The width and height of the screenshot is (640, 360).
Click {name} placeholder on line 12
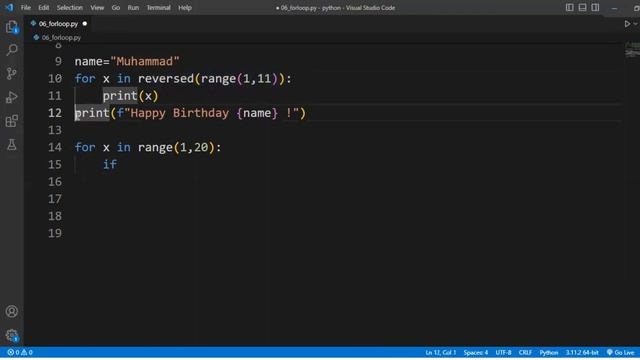coord(257,113)
